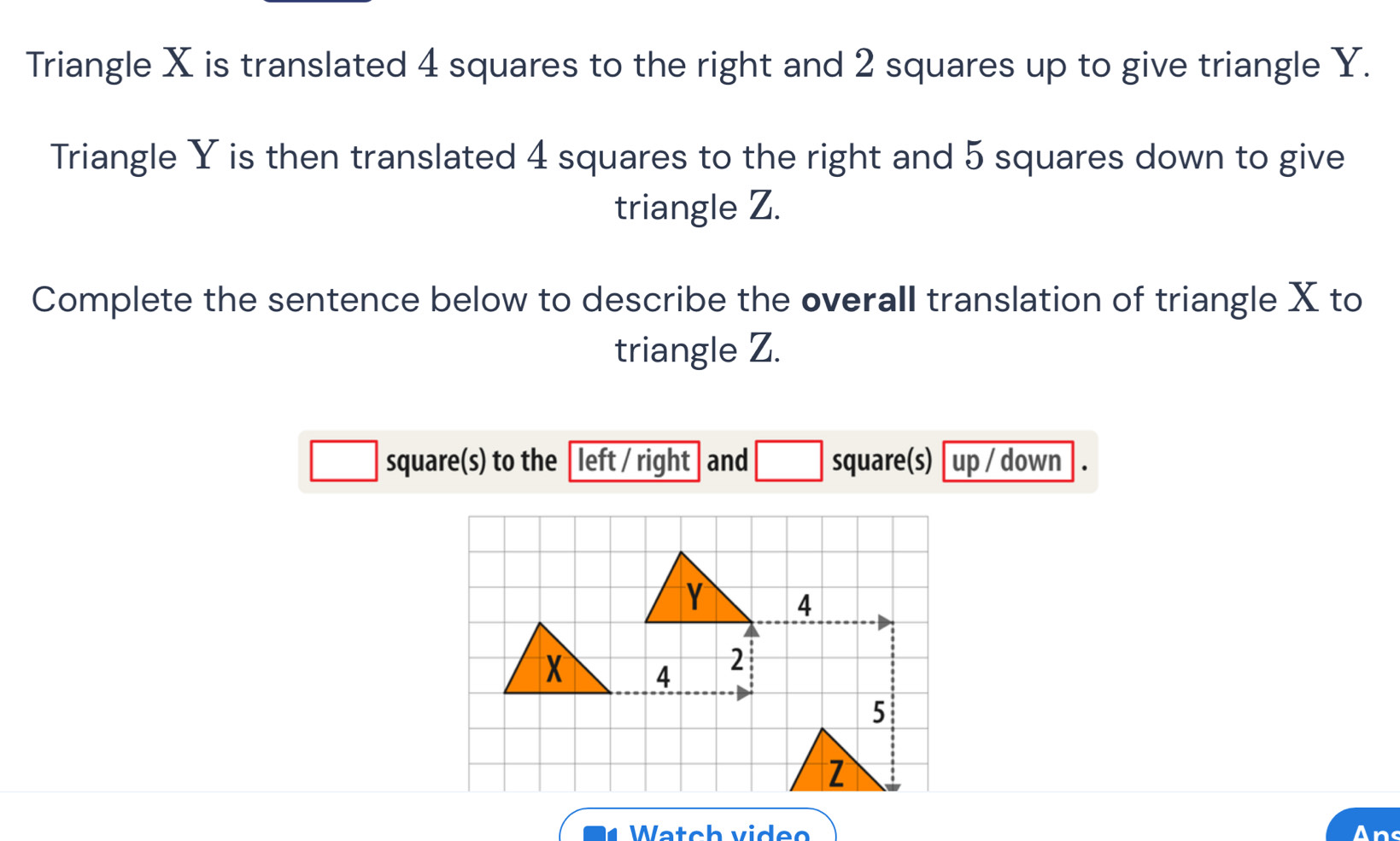Click the right arrowhead ending Y's horizontal dashed line
This screenshot has width=1400, height=841.
(885, 622)
